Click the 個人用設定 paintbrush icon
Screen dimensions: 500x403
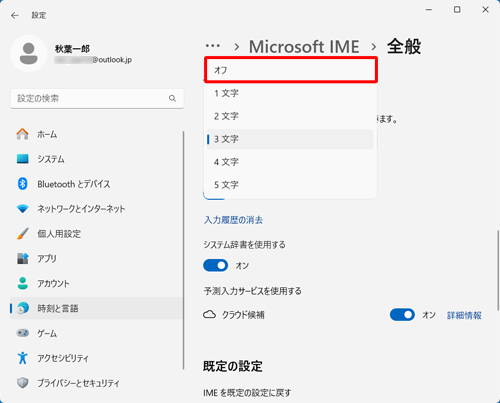[22, 234]
